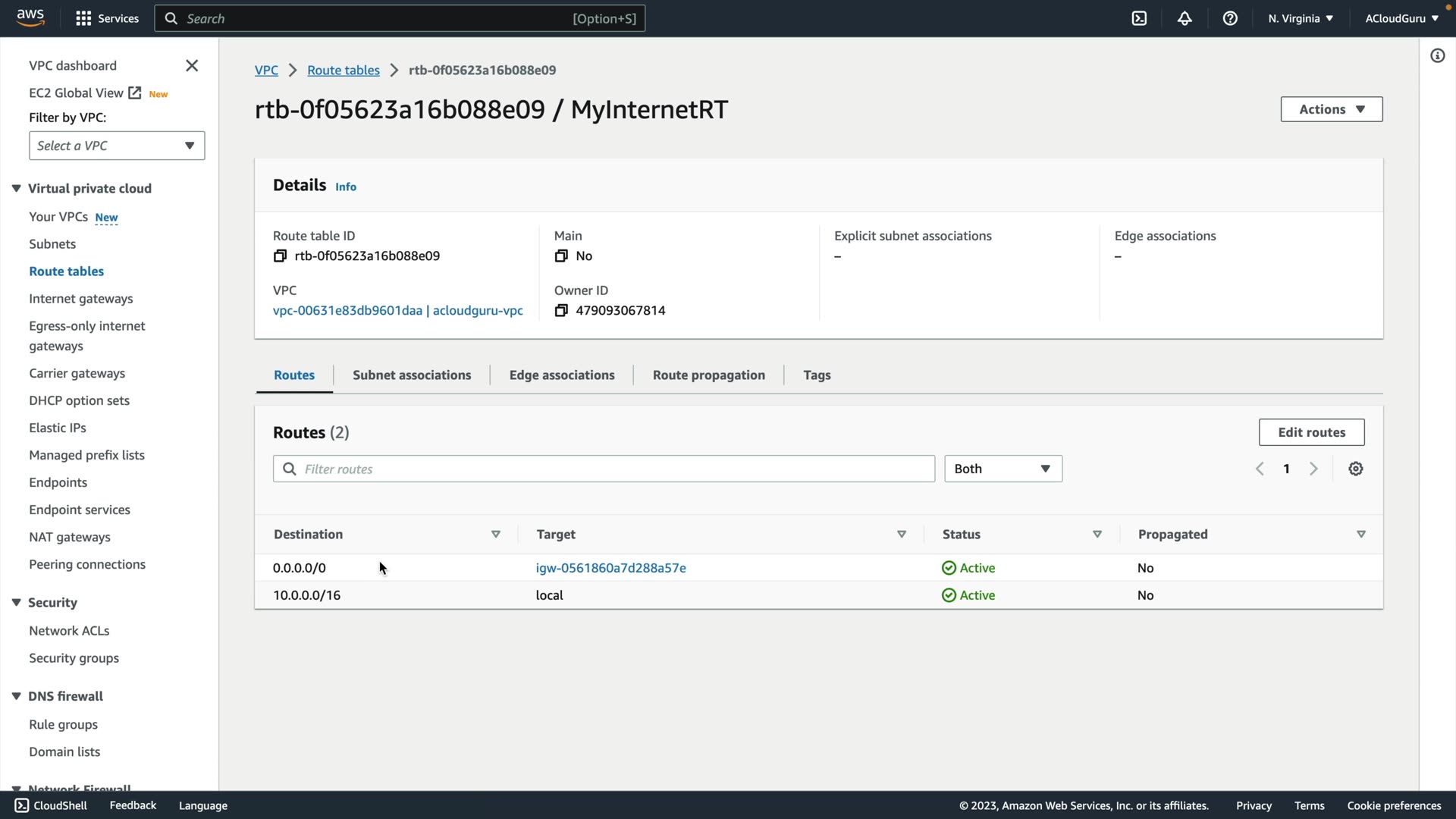Open the info panel icon
Viewport: 1456px width, 819px height.
(1437, 56)
